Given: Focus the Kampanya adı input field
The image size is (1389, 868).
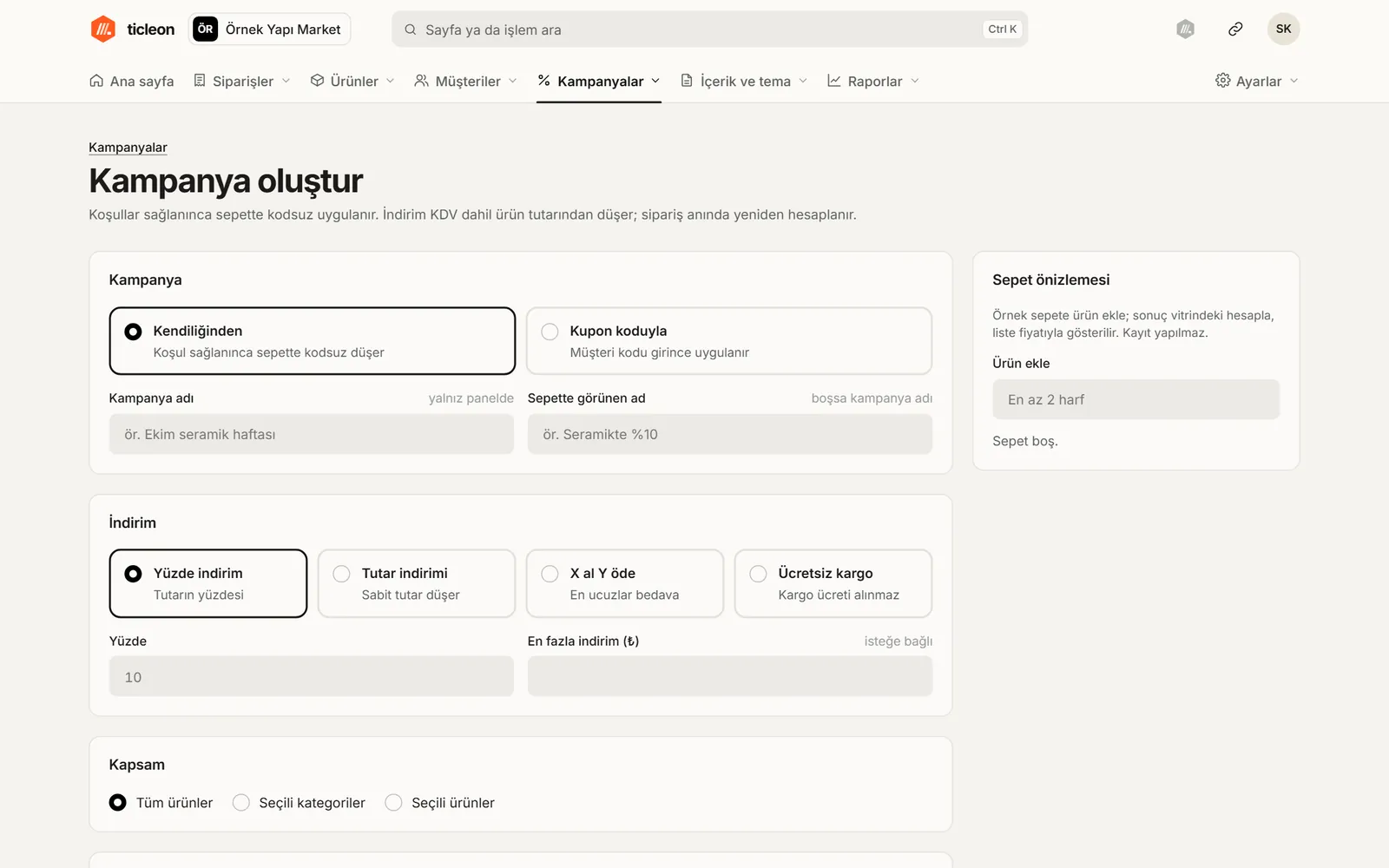Looking at the screenshot, I should point(312,434).
